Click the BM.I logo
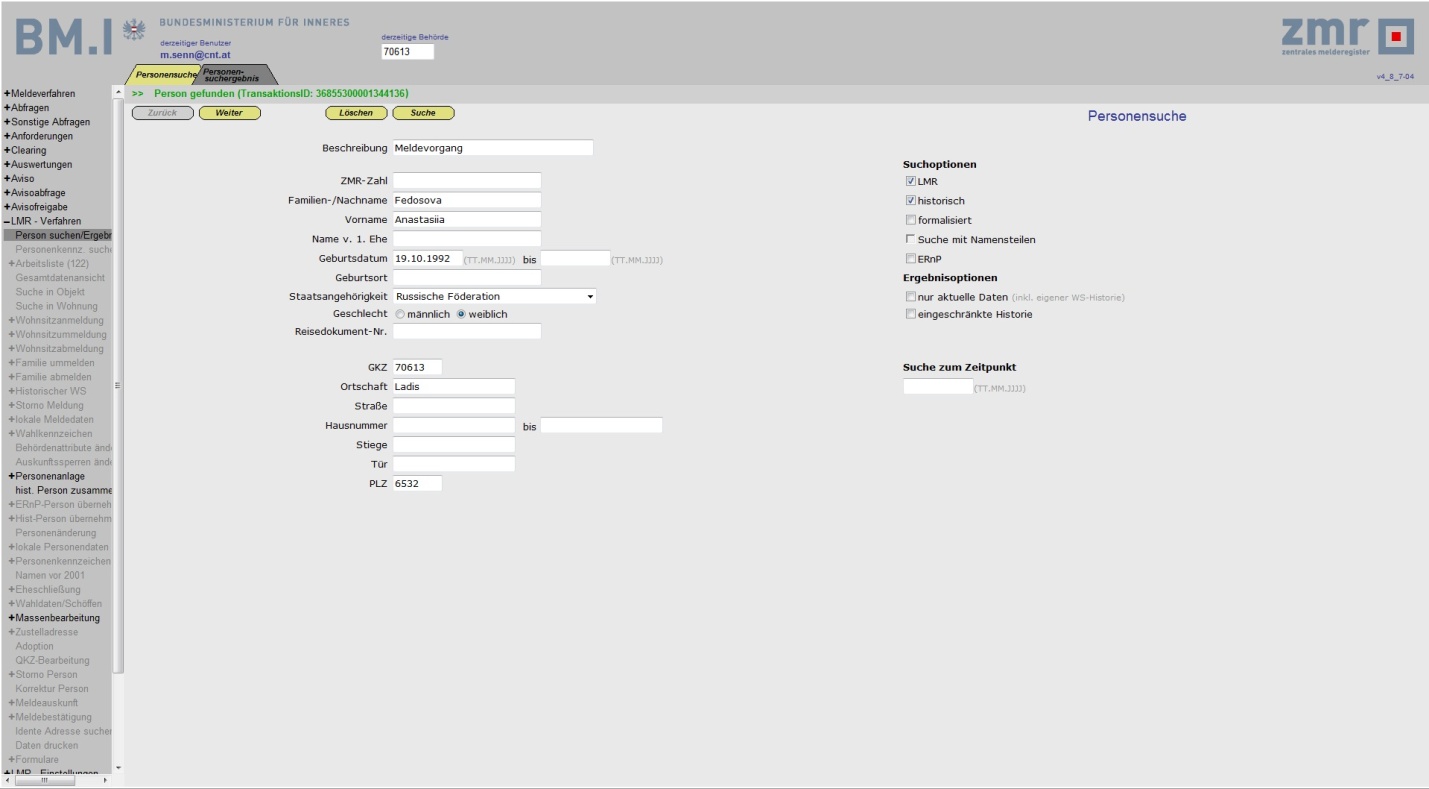The image size is (1429, 789). click(x=64, y=39)
